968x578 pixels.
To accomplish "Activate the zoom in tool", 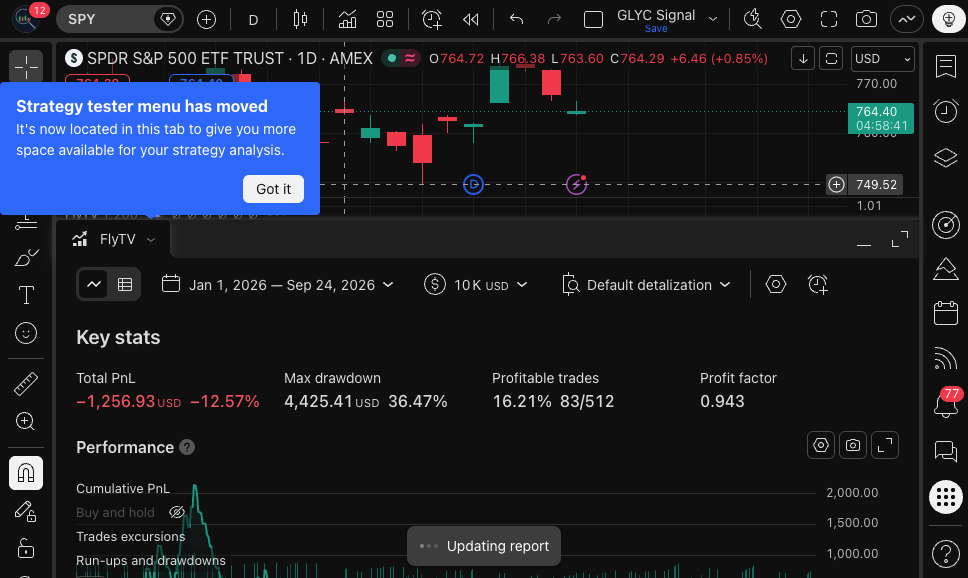I will pyautogui.click(x=26, y=421).
